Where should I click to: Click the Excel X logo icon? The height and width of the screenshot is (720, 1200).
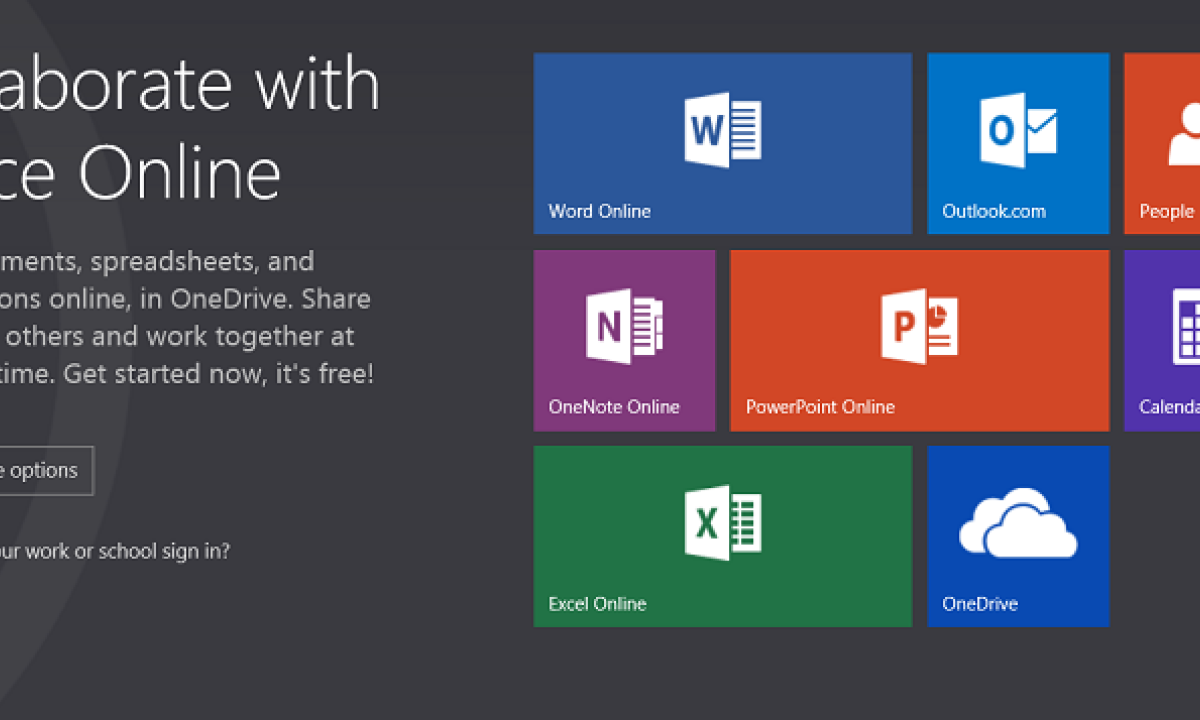click(x=722, y=521)
